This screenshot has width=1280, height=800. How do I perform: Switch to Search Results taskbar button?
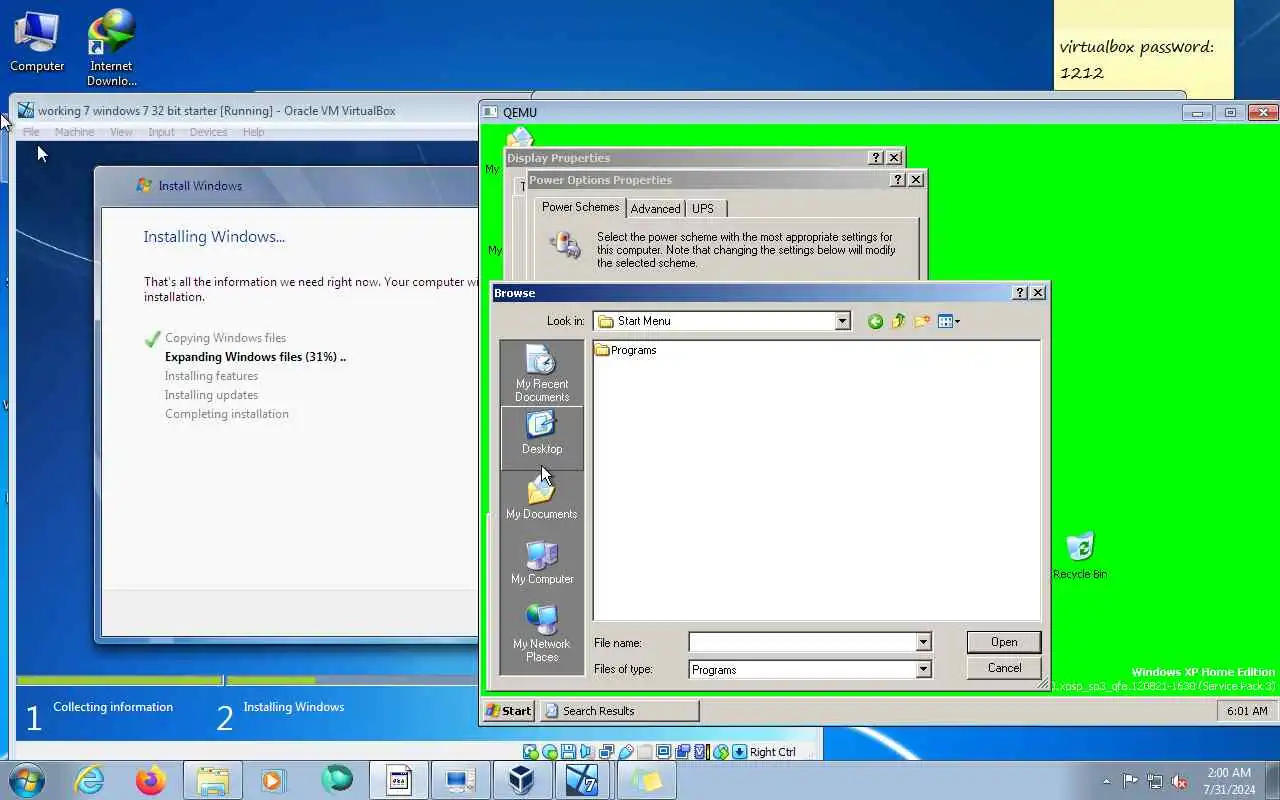click(619, 711)
